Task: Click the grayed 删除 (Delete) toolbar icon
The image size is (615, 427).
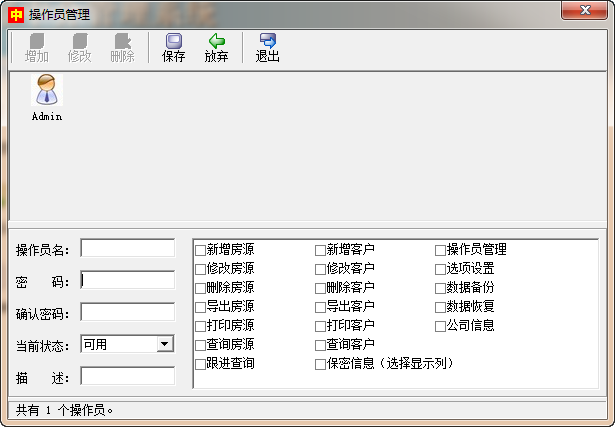Action: pos(122,41)
